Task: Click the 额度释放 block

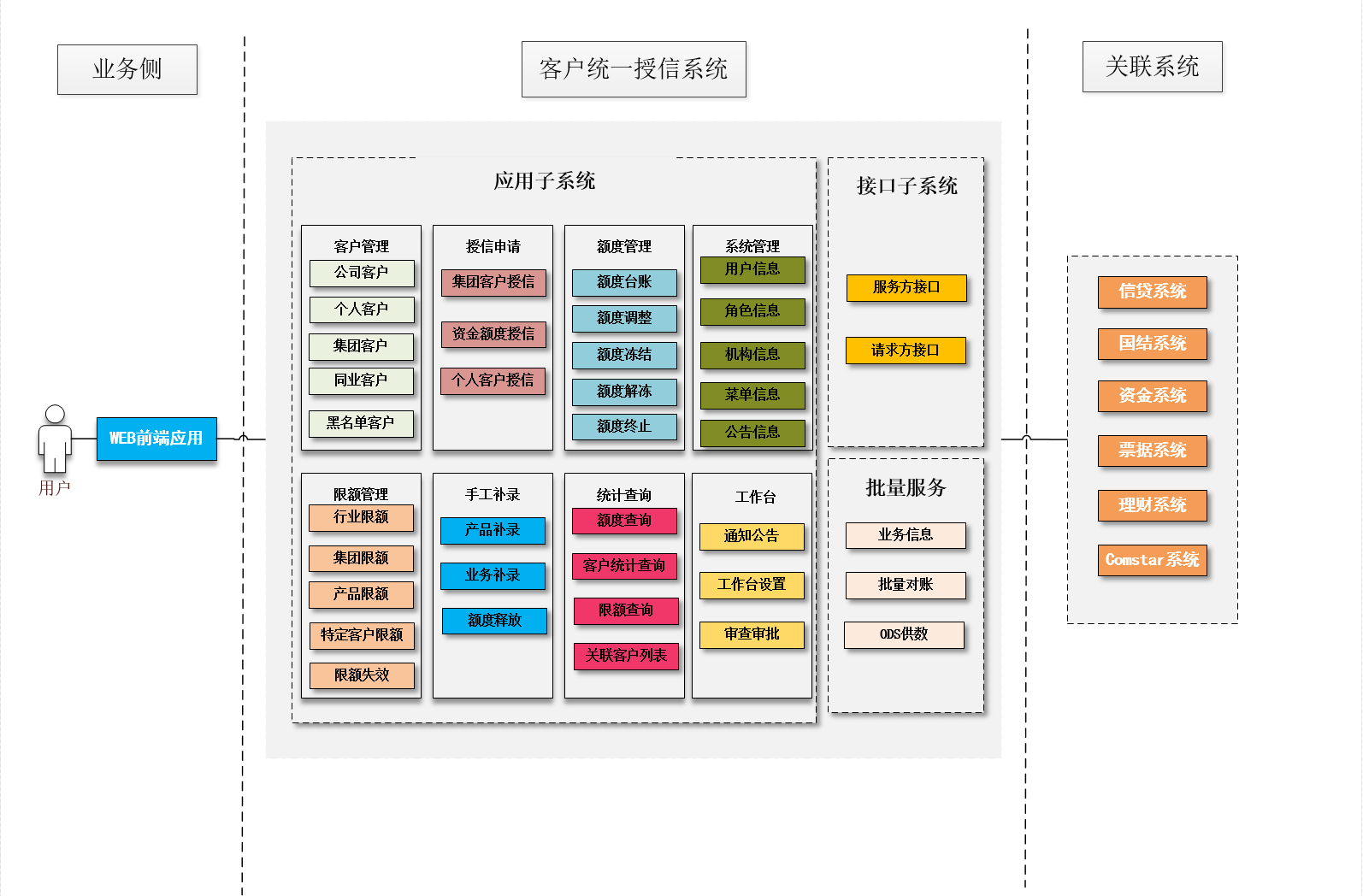Action: tap(494, 621)
